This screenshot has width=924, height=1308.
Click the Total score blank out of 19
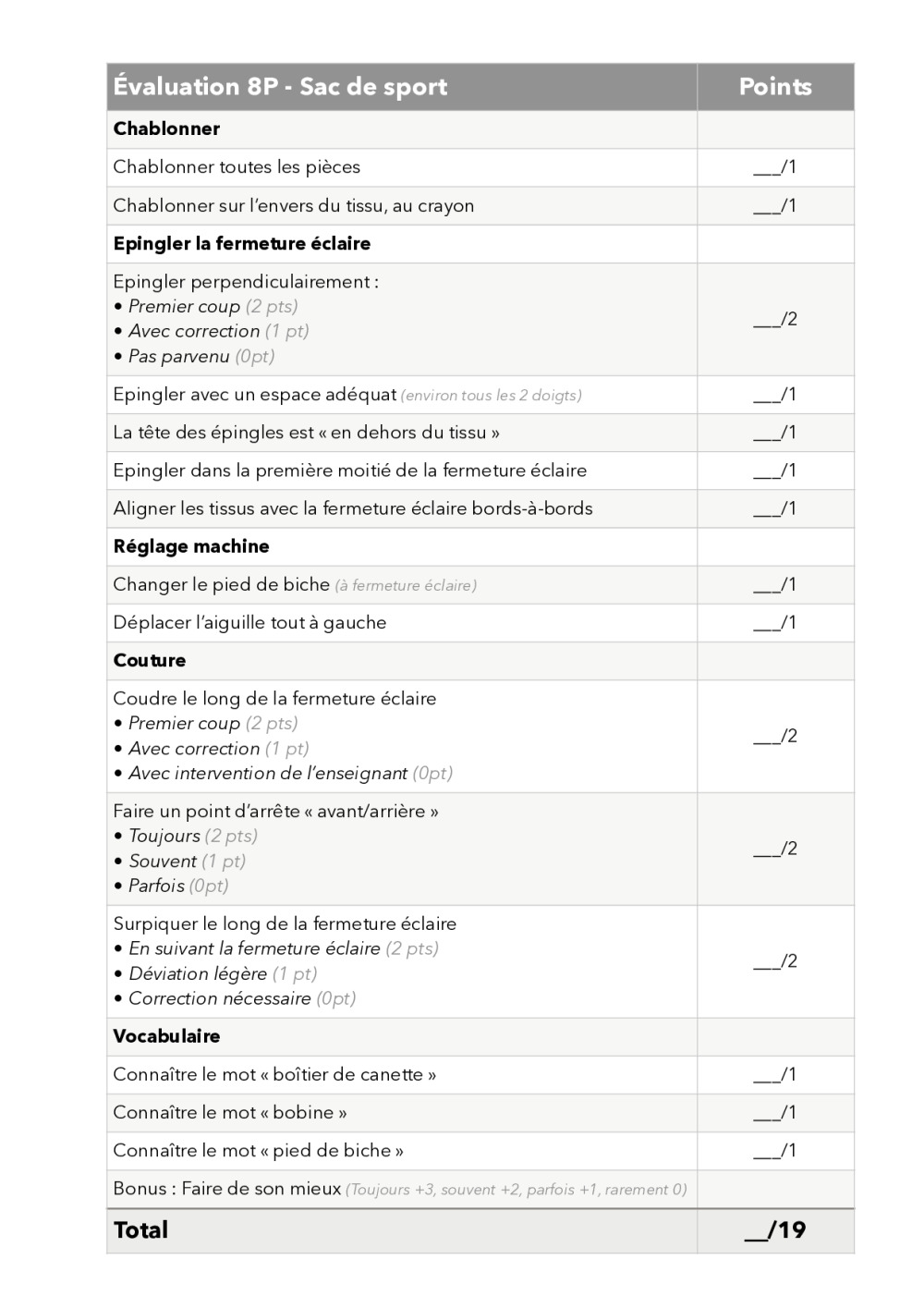click(775, 1230)
